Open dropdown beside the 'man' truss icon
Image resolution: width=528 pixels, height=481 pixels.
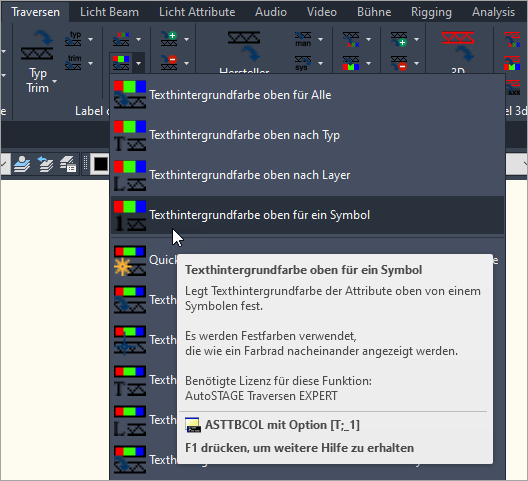[320, 39]
